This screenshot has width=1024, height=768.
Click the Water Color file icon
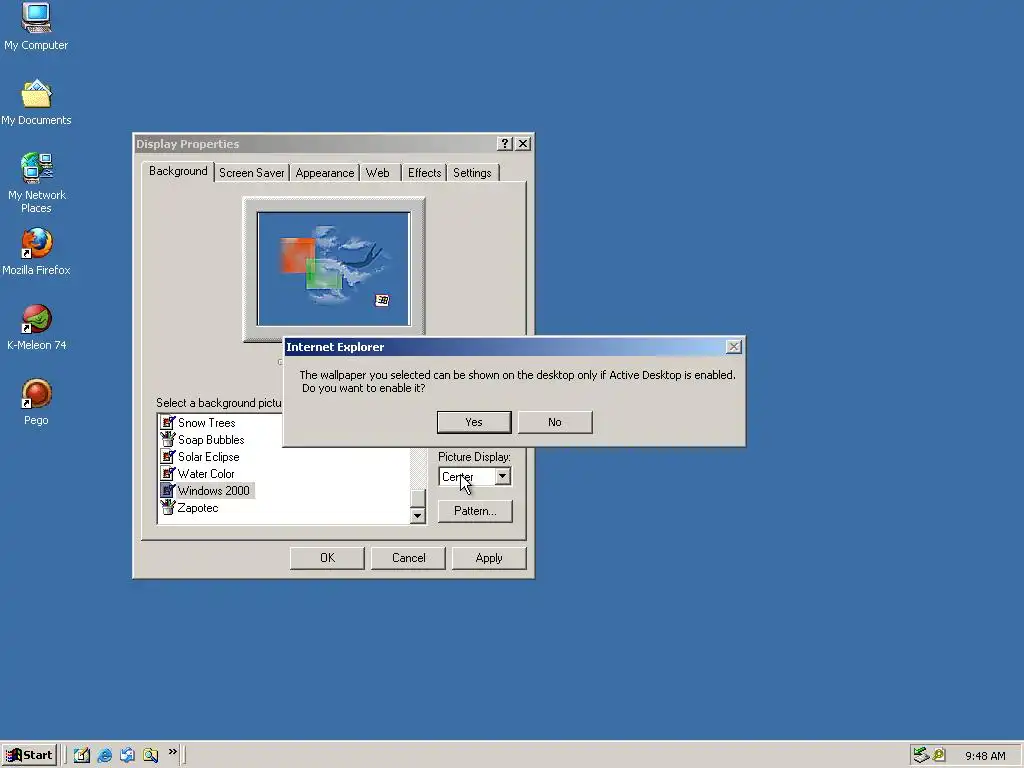point(168,473)
